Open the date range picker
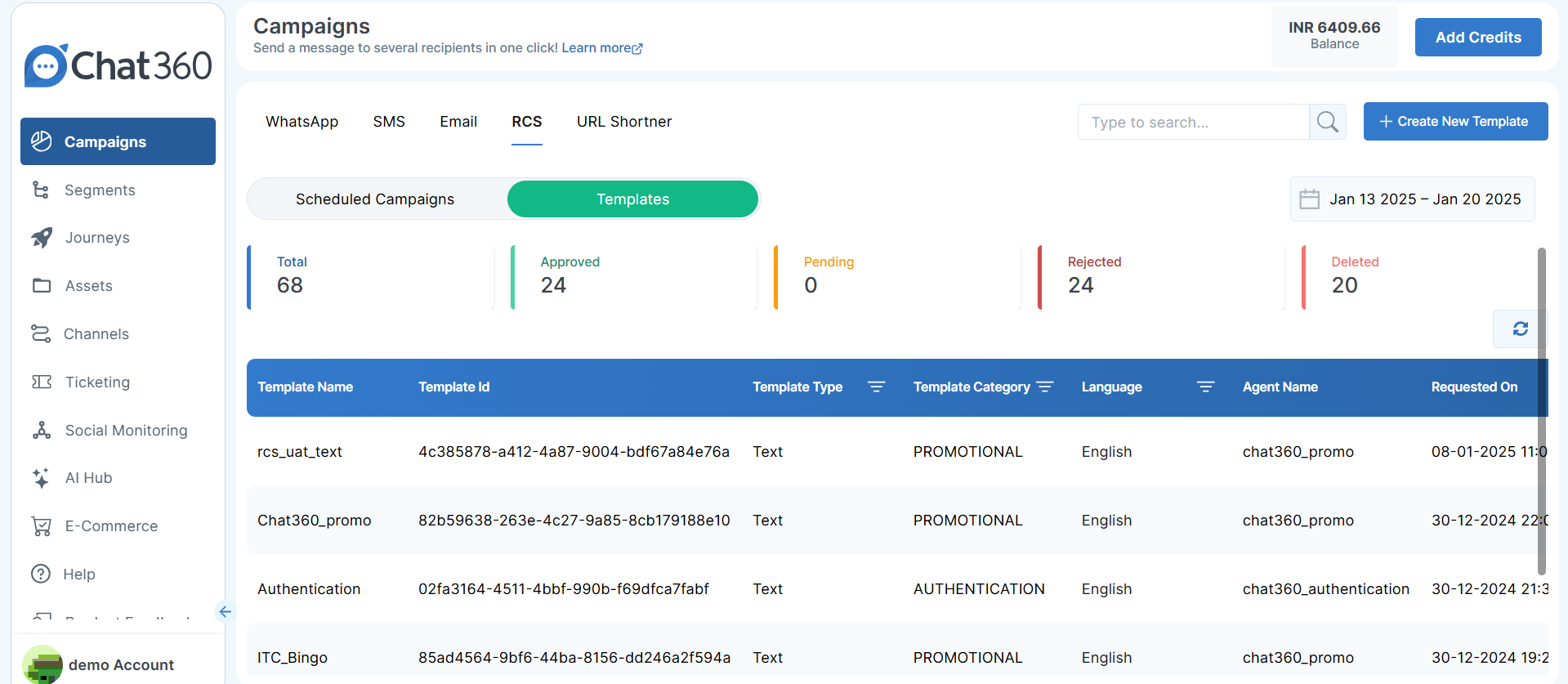 click(x=1412, y=199)
